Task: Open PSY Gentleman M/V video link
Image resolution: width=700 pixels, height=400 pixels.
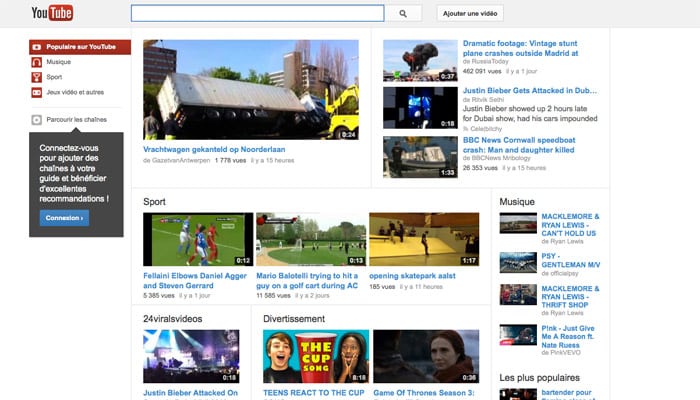Action: click(x=570, y=259)
